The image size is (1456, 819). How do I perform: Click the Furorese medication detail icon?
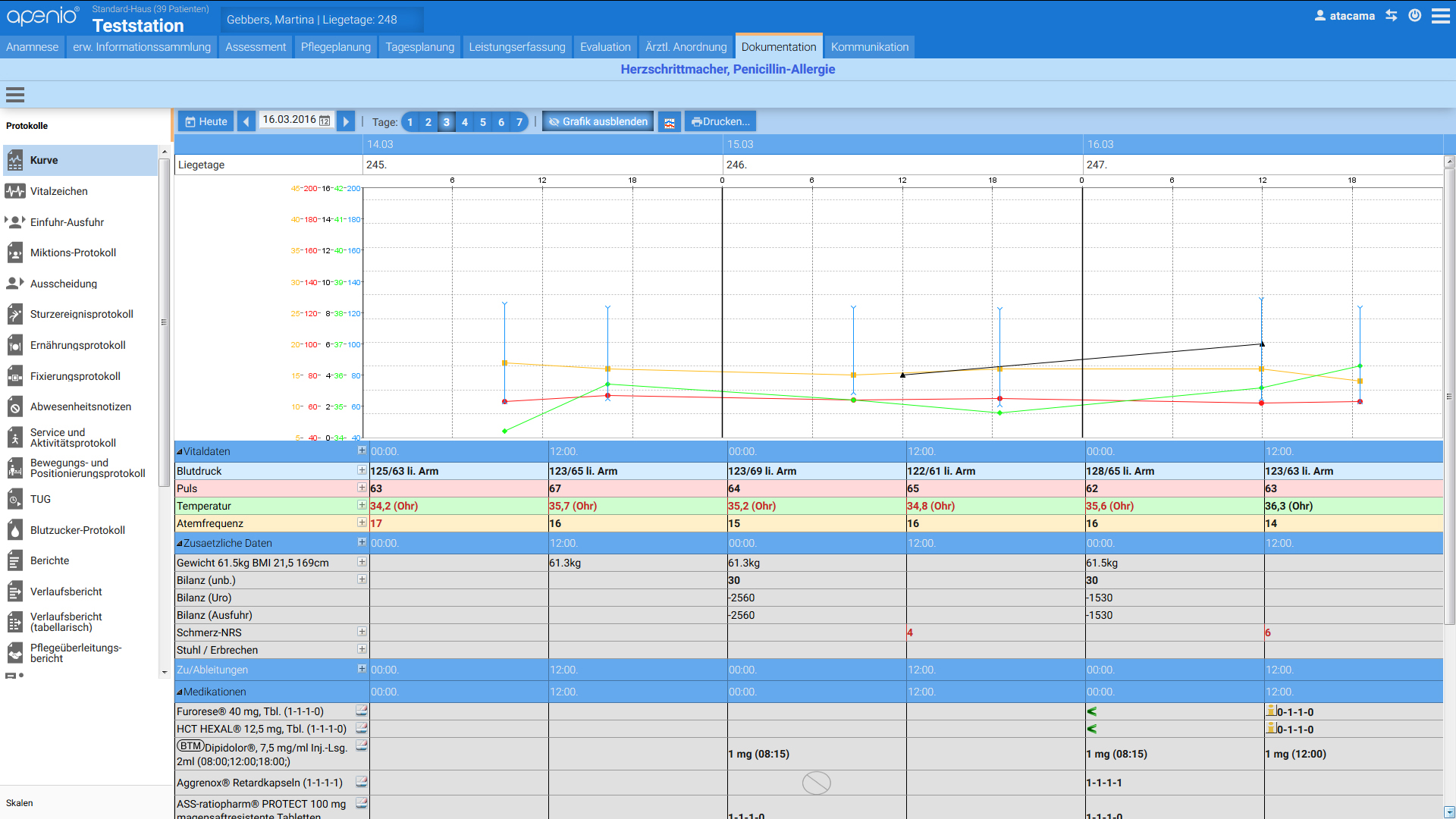362,711
